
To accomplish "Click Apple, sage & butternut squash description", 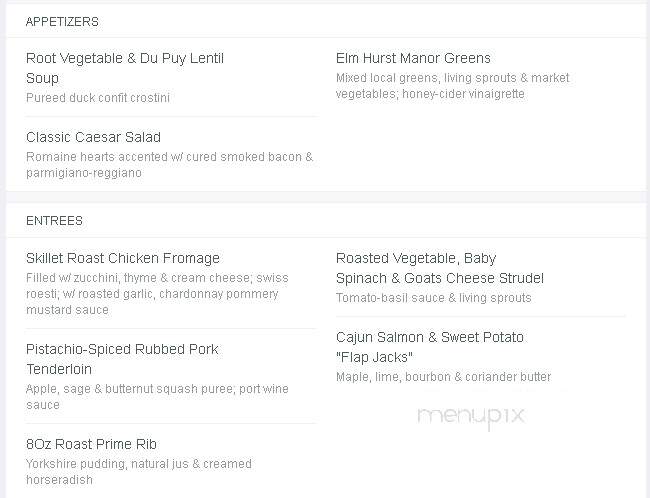I will coord(157,396).
